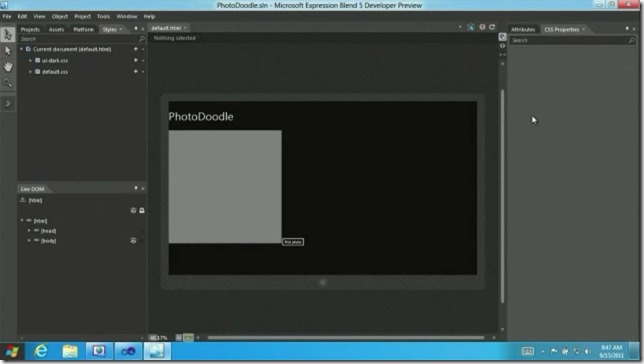
Task: Open the Help menu
Action: pyautogui.click(x=149, y=16)
